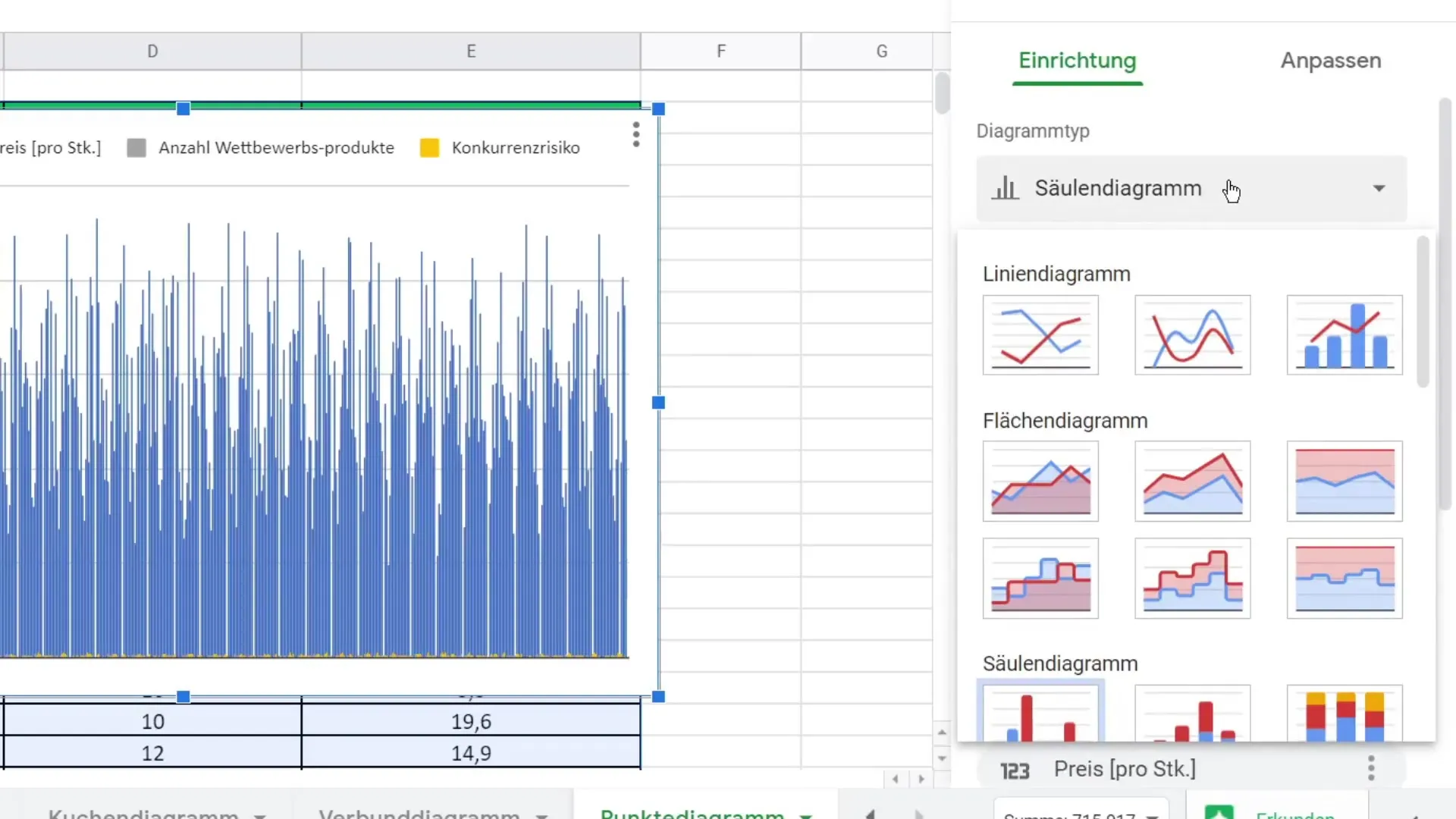The height and width of the screenshot is (819, 1456).
Task: Open Preis [pro Stk.] series options menu
Action: pyautogui.click(x=1371, y=768)
